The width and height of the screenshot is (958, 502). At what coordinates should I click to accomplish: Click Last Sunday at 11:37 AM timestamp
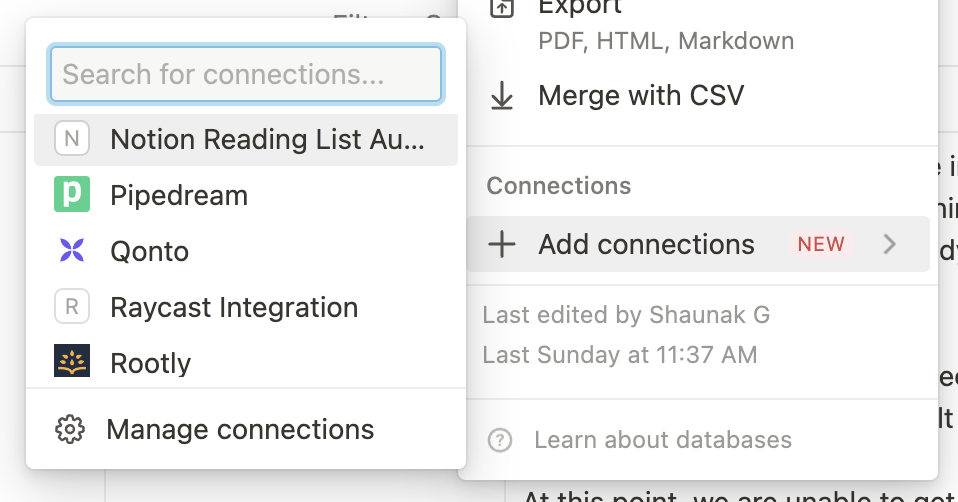pyautogui.click(x=620, y=355)
